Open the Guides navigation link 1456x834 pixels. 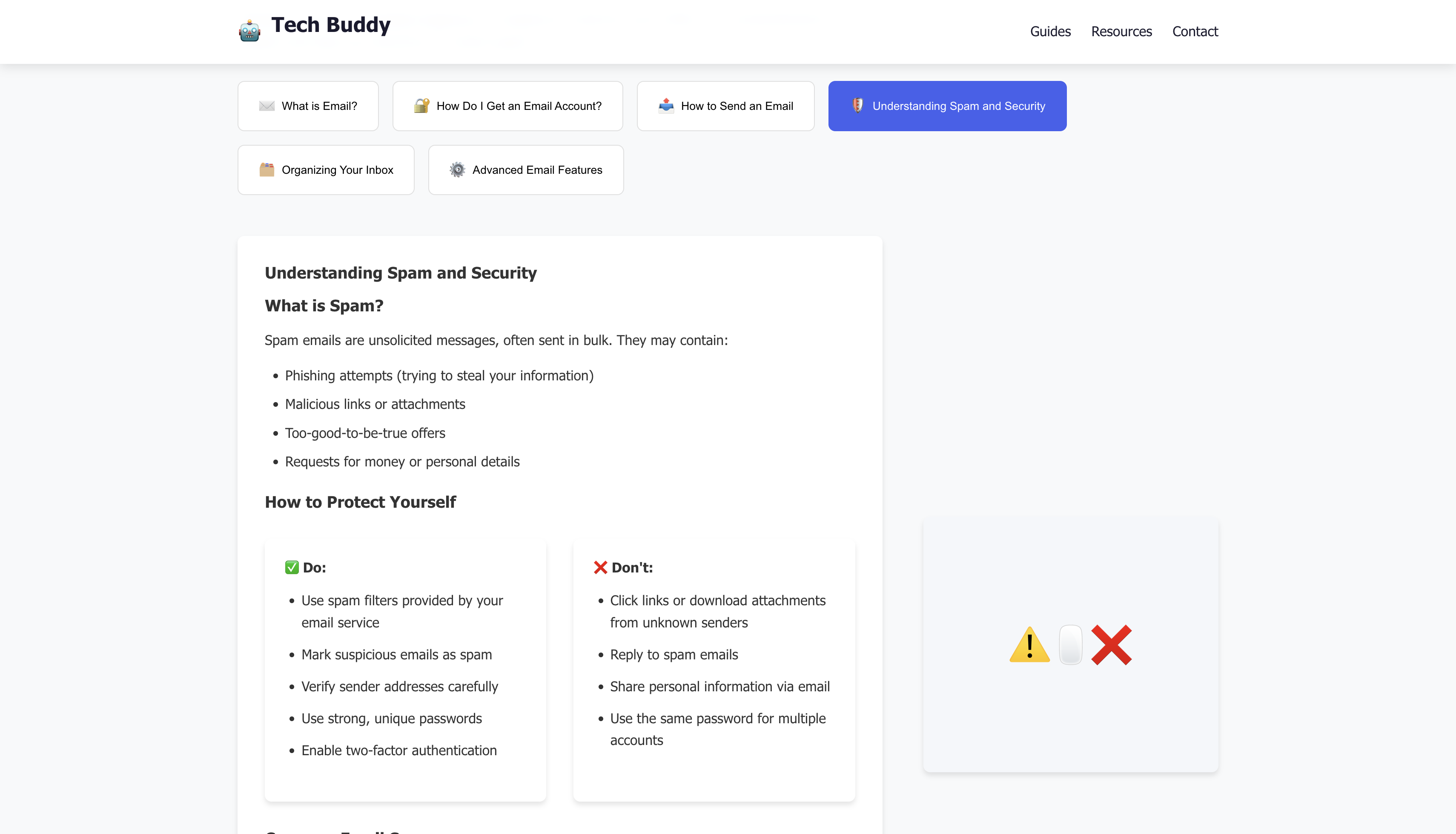[1050, 32]
